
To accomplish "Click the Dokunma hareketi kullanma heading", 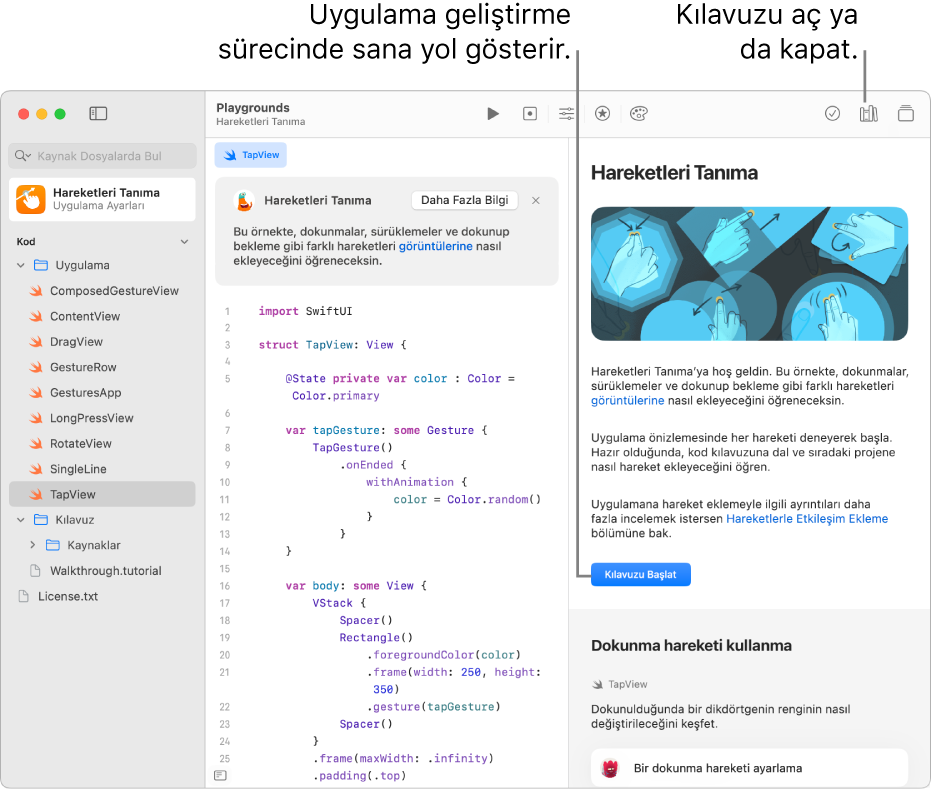I will 691,645.
